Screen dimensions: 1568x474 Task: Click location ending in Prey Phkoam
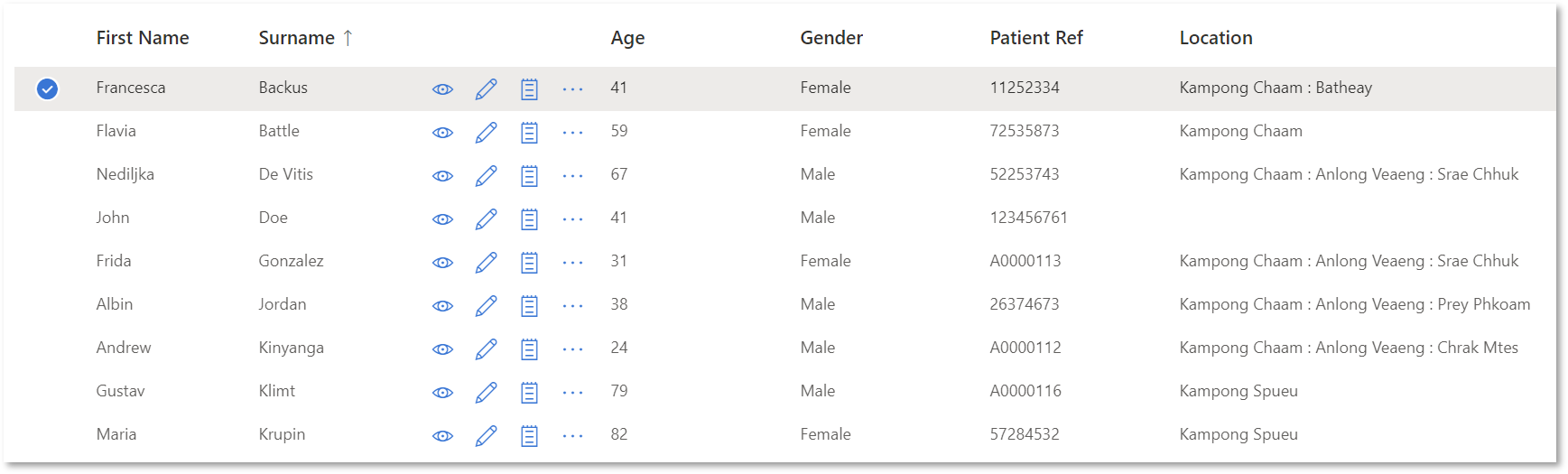(1355, 304)
